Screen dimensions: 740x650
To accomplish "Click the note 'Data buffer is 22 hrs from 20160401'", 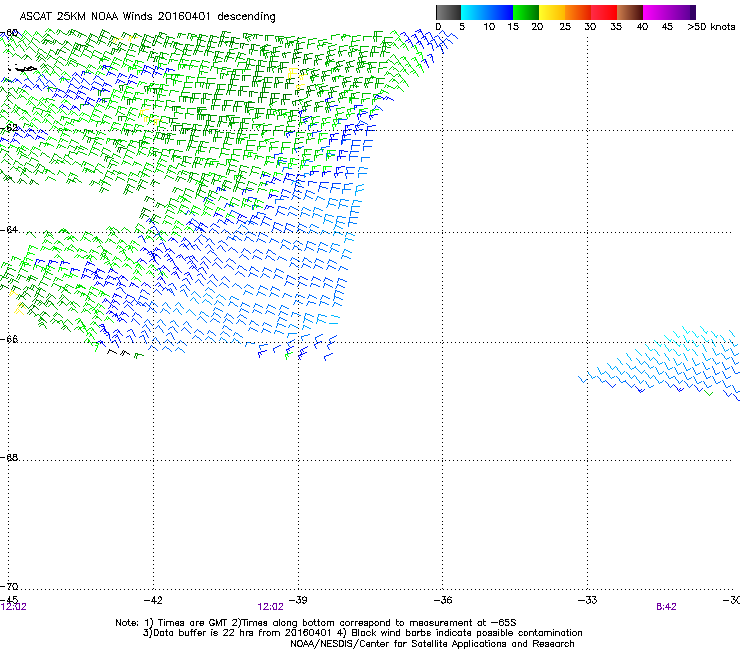I will pyautogui.click(x=240, y=633).
